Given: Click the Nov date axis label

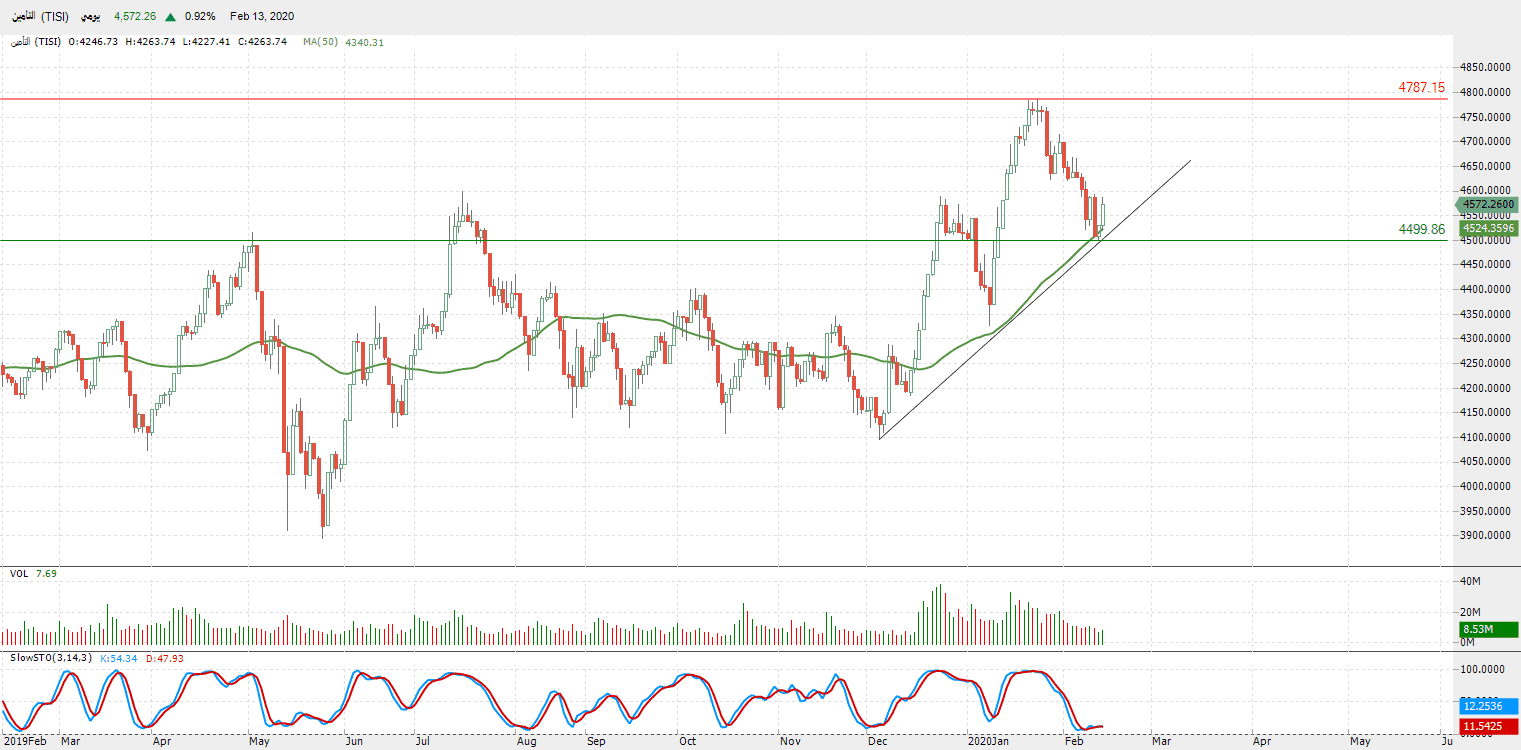Looking at the screenshot, I should coord(790,742).
